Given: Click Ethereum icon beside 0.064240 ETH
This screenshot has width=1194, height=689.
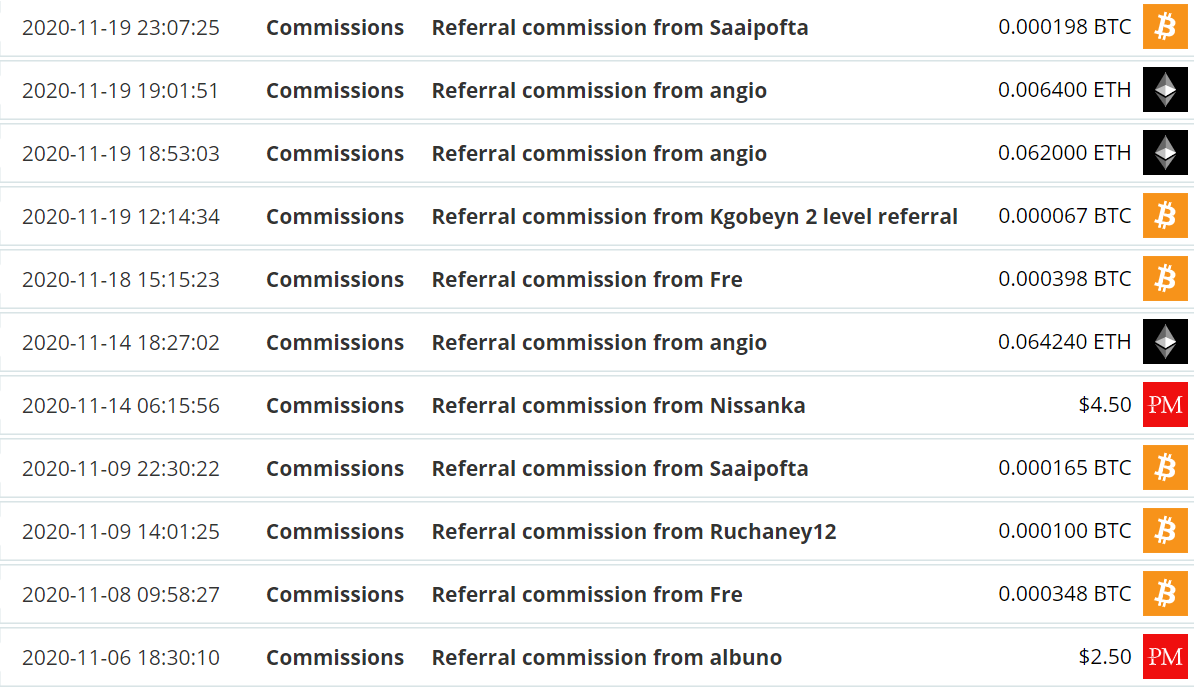Looking at the screenshot, I should pyautogui.click(x=1165, y=342).
